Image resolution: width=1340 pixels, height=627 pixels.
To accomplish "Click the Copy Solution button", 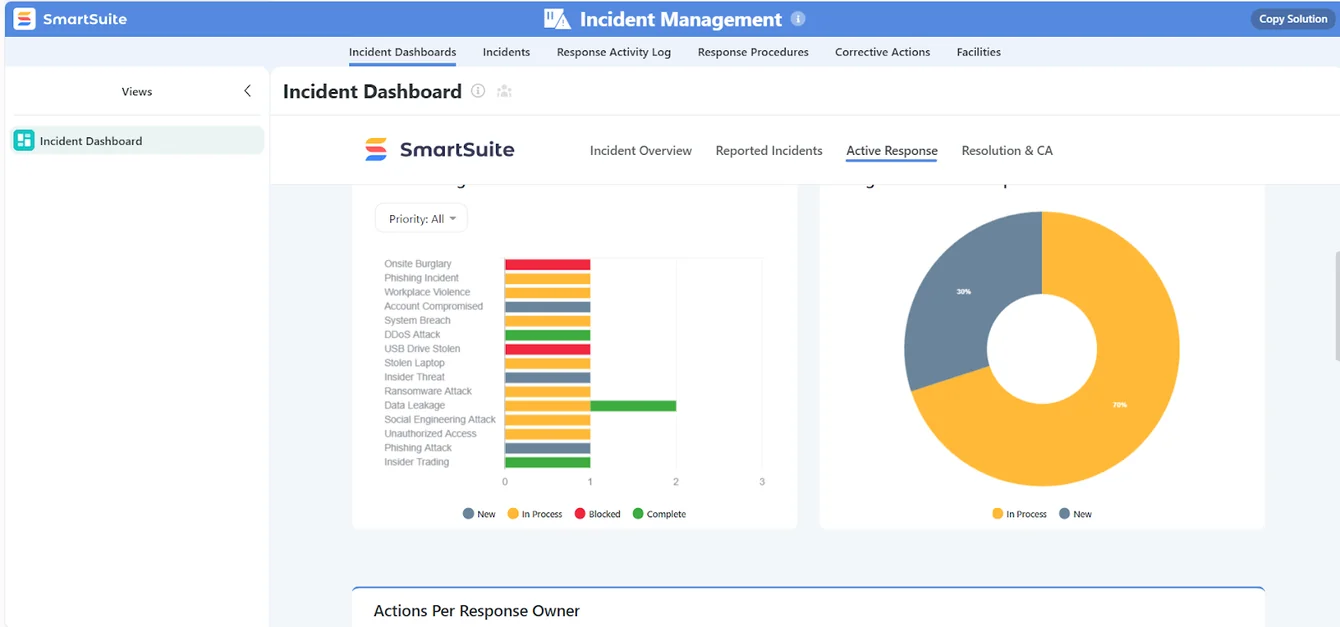I will point(1292,19).
